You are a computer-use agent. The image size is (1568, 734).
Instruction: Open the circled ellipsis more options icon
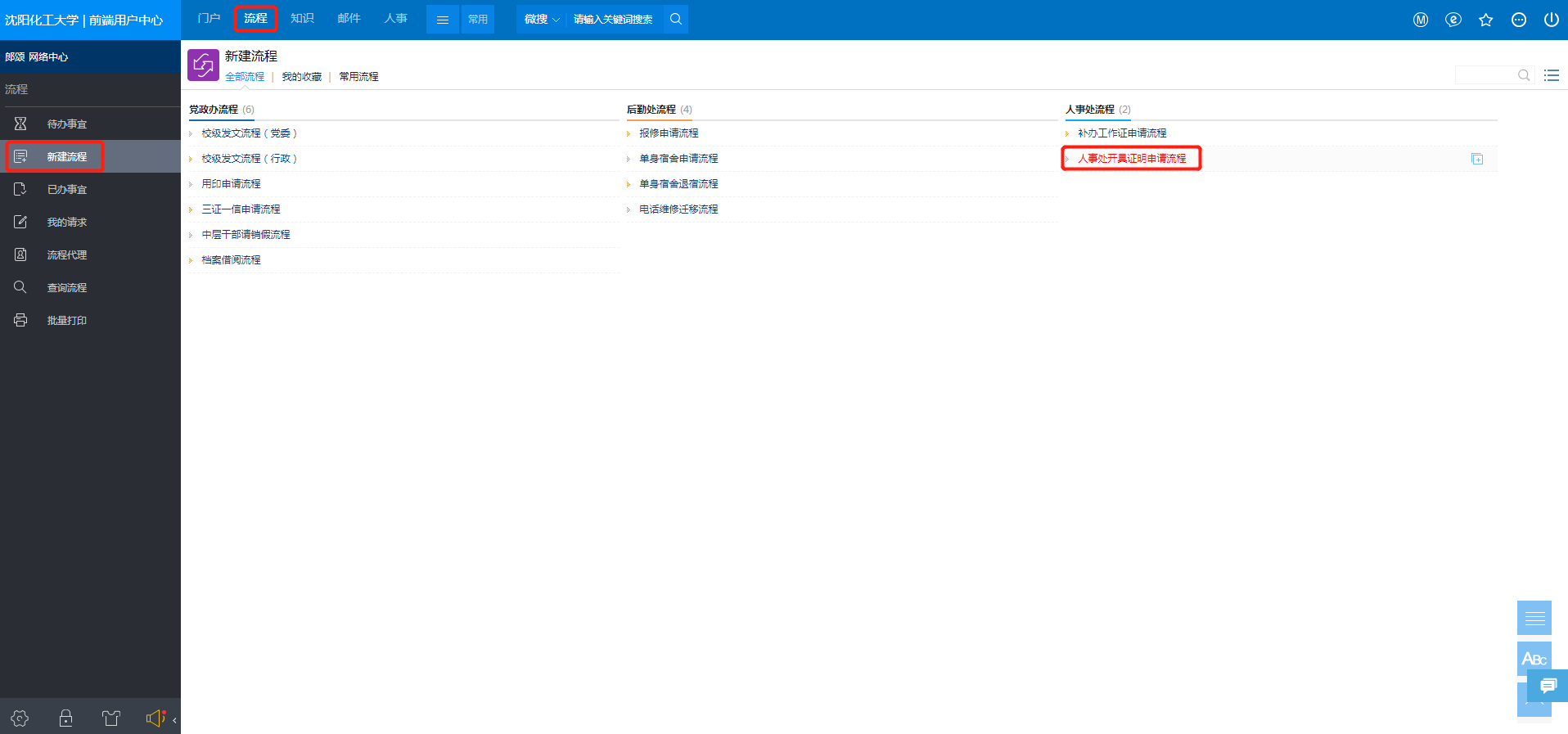(1519, 20)
